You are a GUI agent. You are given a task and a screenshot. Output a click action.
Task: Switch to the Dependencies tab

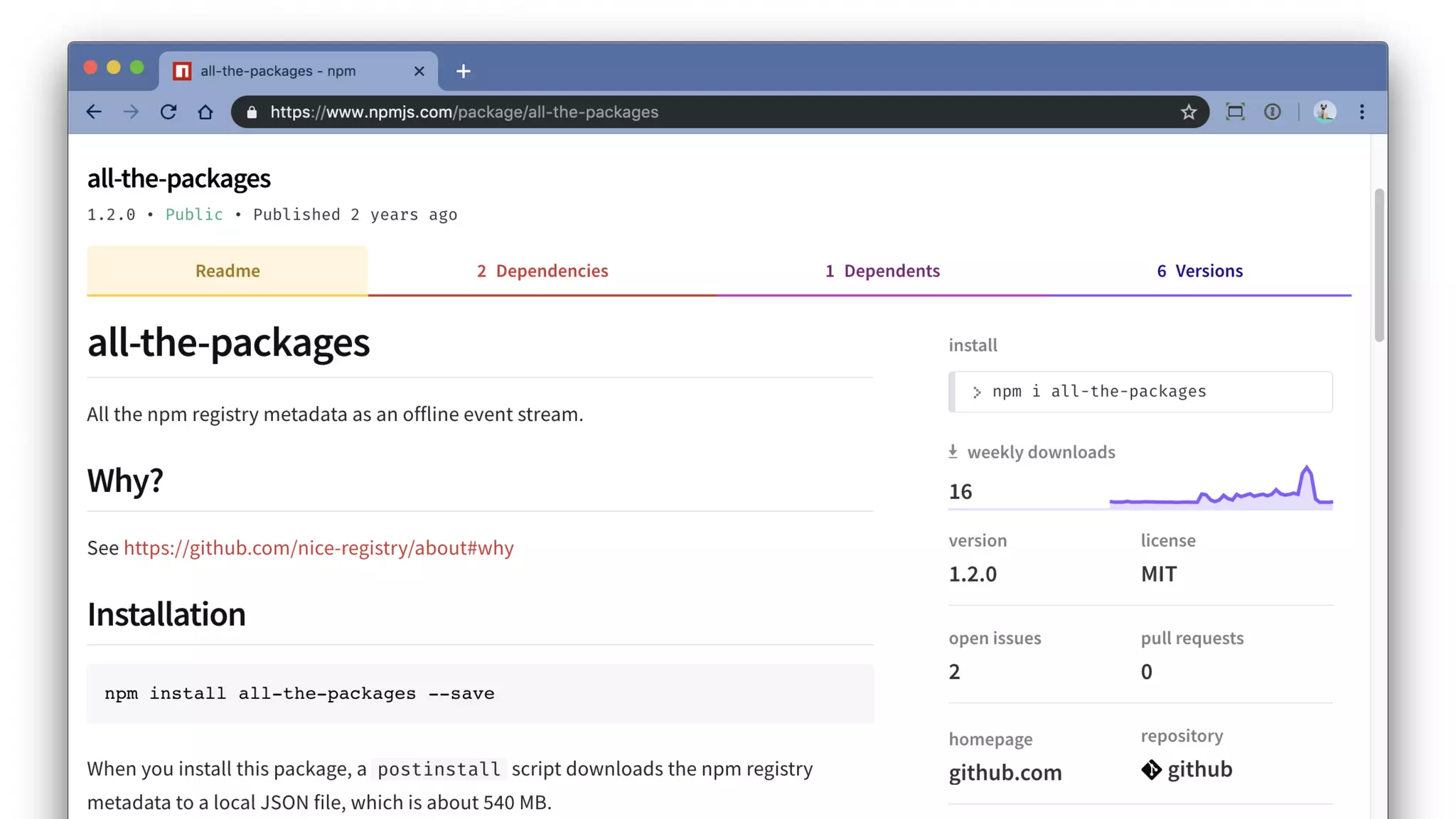pyautogui.click(x=542, y=271)
